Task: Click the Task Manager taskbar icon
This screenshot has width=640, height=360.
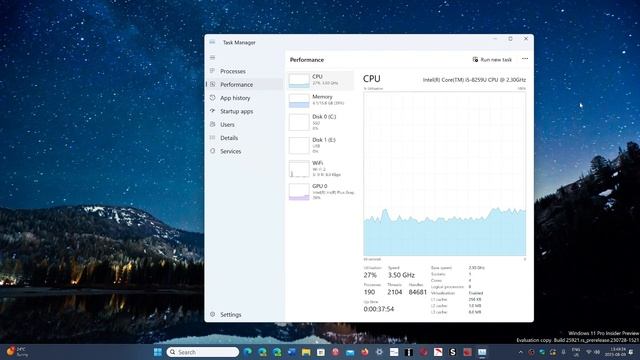Action: point(482,352)
